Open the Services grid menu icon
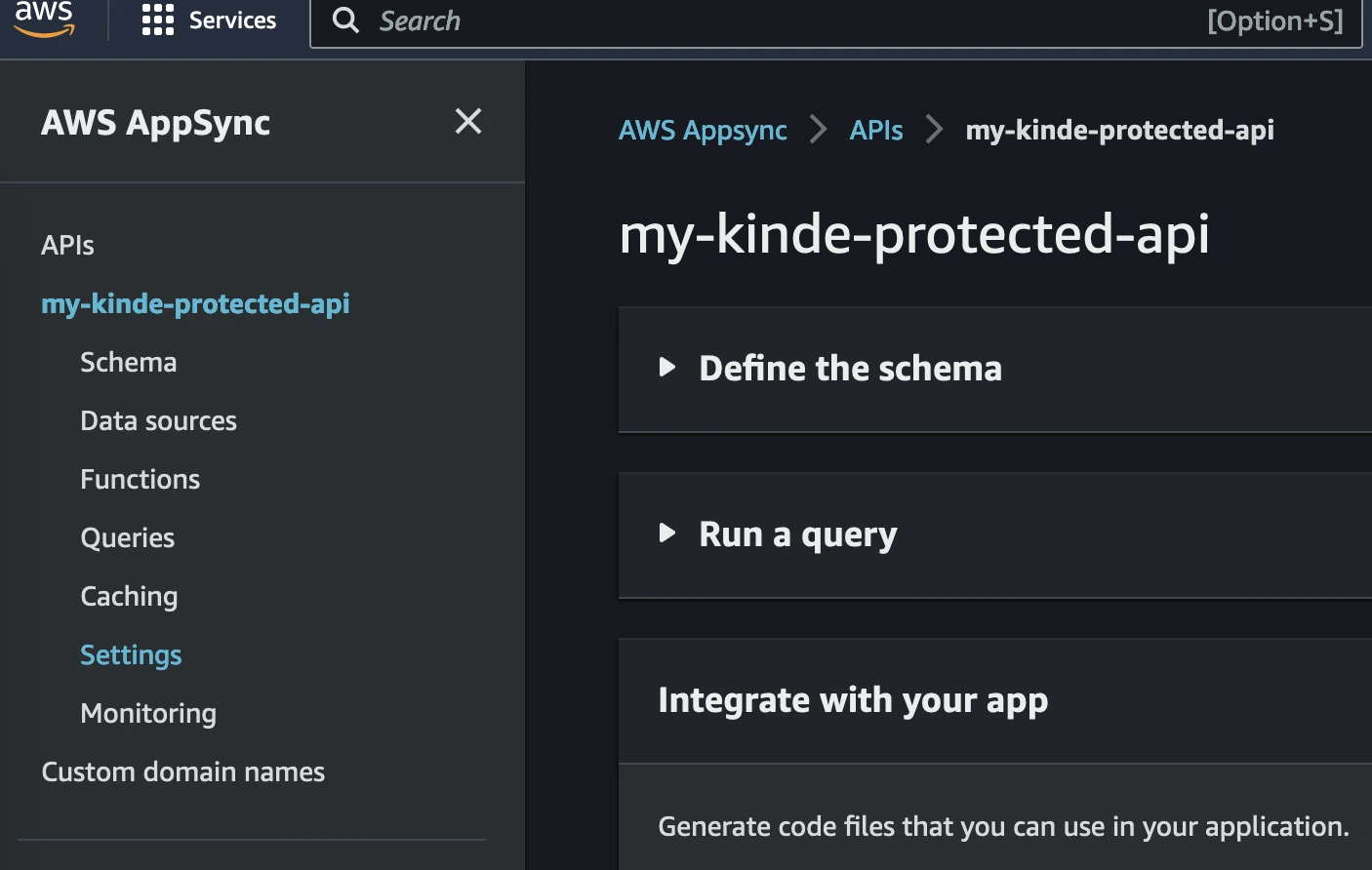This screenshot has height=870, width=1372. click(157, 20)
